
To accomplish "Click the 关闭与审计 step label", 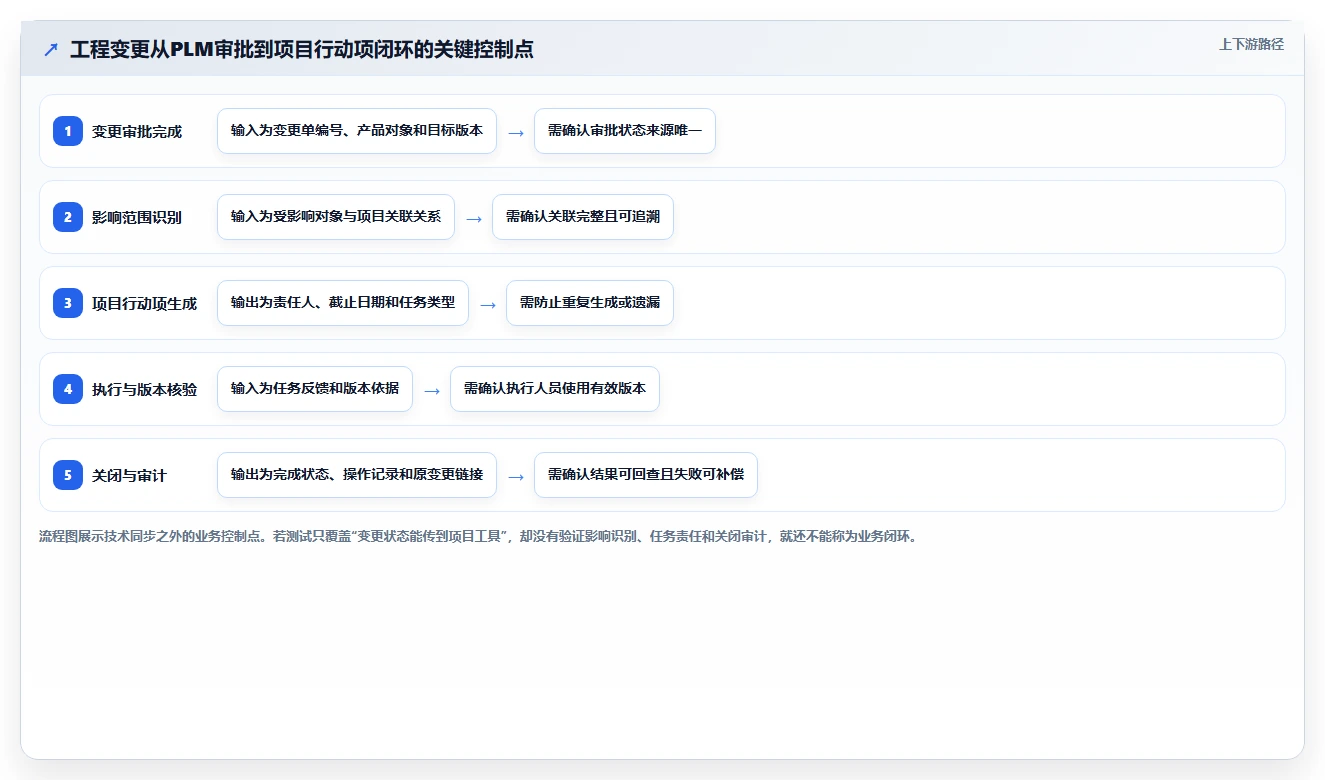I will tap(130, 475).
